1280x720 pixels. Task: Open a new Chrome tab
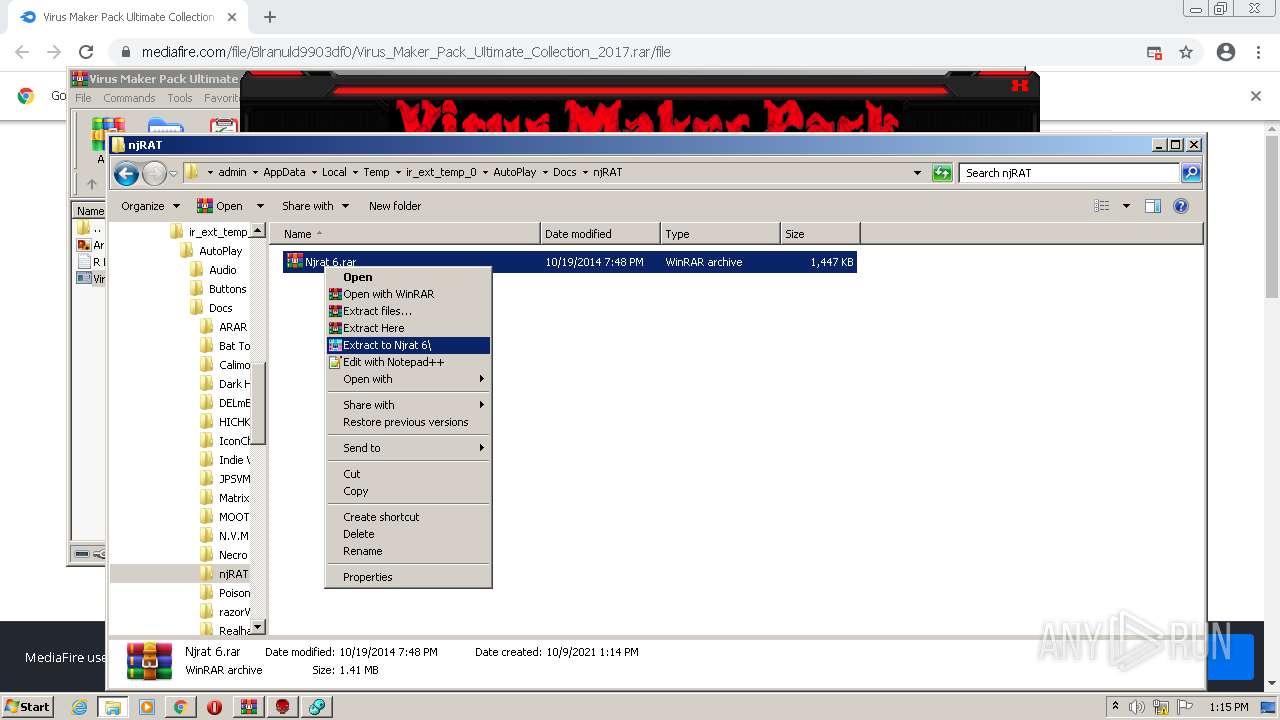coord(270,17)
